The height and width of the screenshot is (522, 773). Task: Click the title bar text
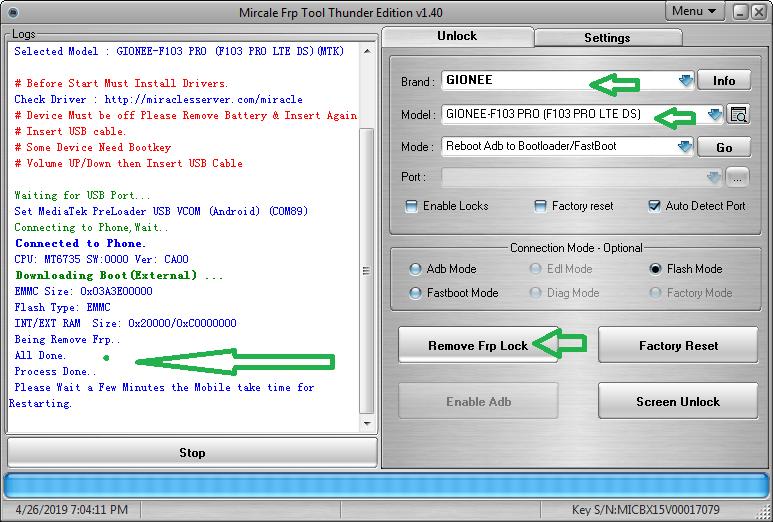pos(341,13)
